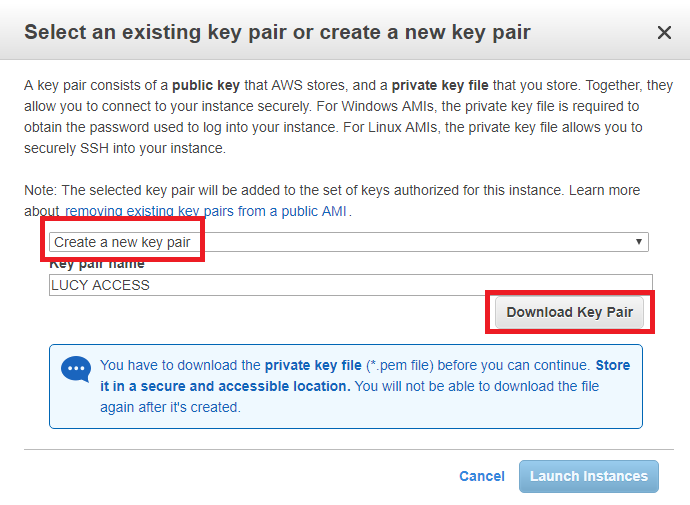Click the blue speech bubble info icon

76,369
